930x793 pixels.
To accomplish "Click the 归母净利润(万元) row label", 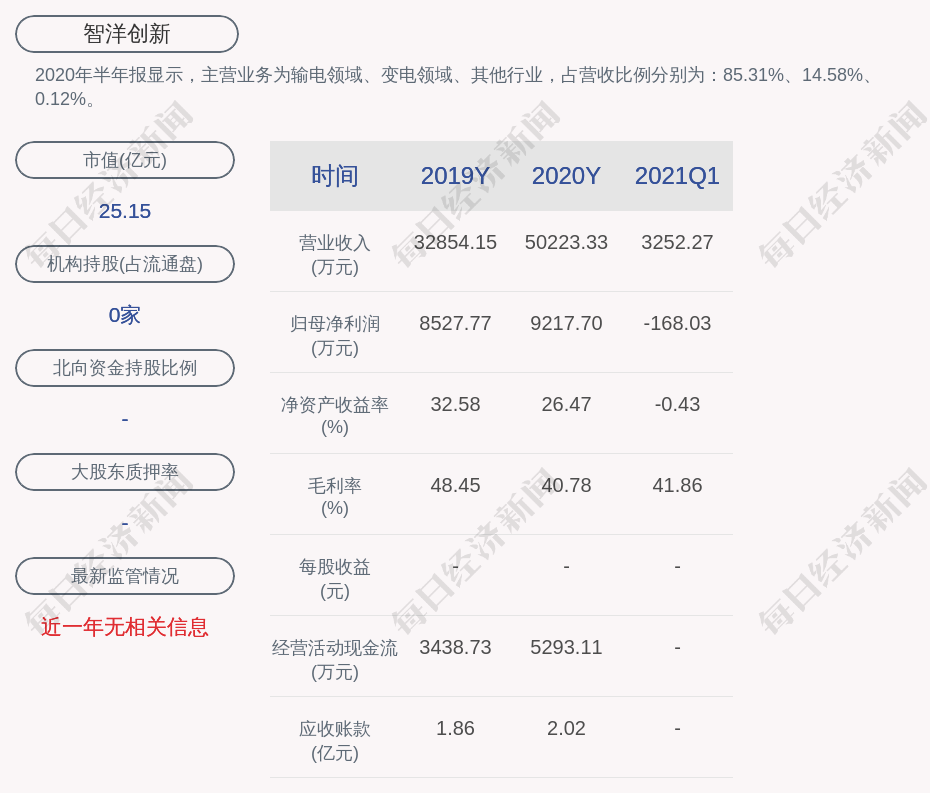I will tap(335, 336).
